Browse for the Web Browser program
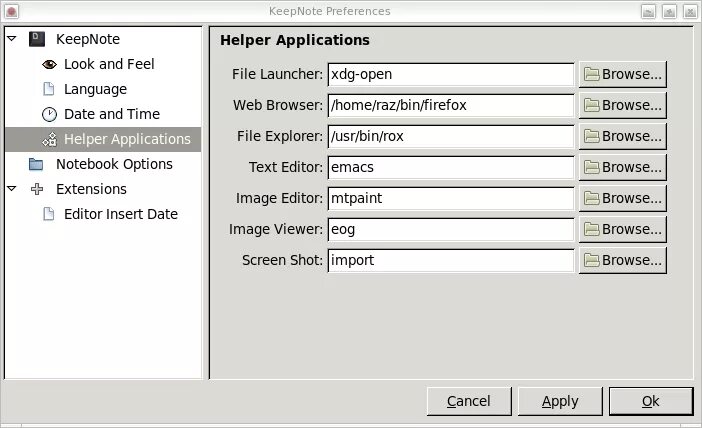Viewport: 702px width, 428px height. click(x=623, y=105)
